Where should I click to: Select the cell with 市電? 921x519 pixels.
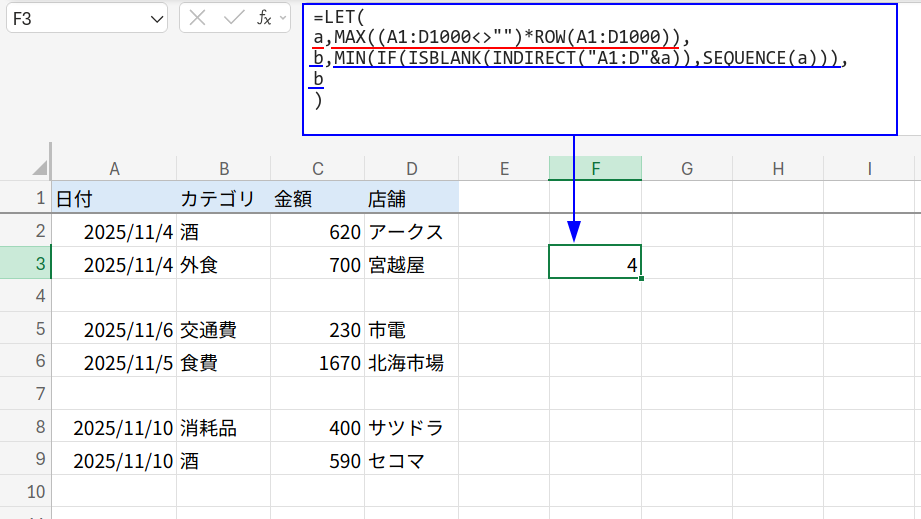click(412, 329)
